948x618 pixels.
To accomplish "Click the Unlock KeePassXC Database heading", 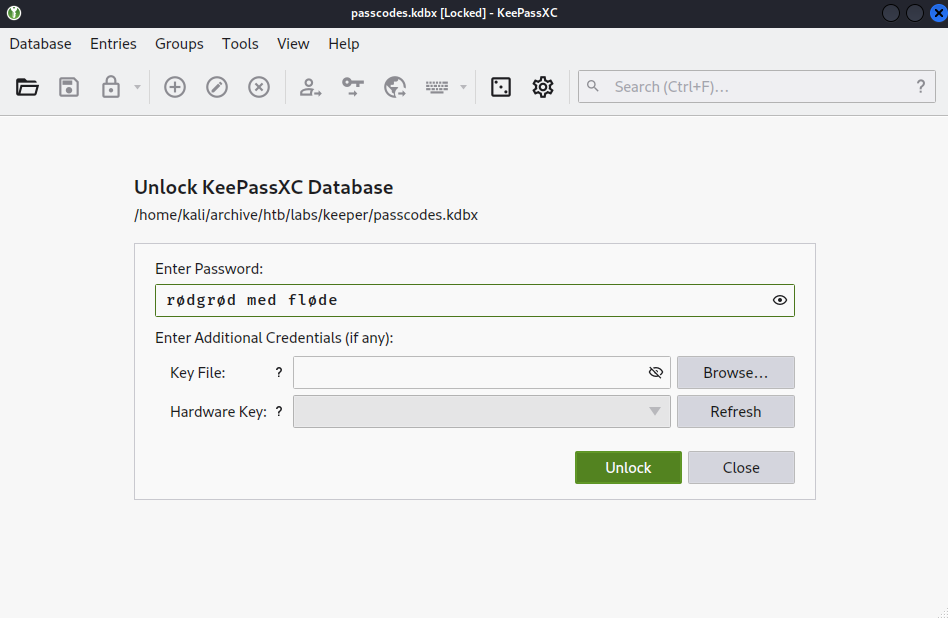I will tap(264, 187).
